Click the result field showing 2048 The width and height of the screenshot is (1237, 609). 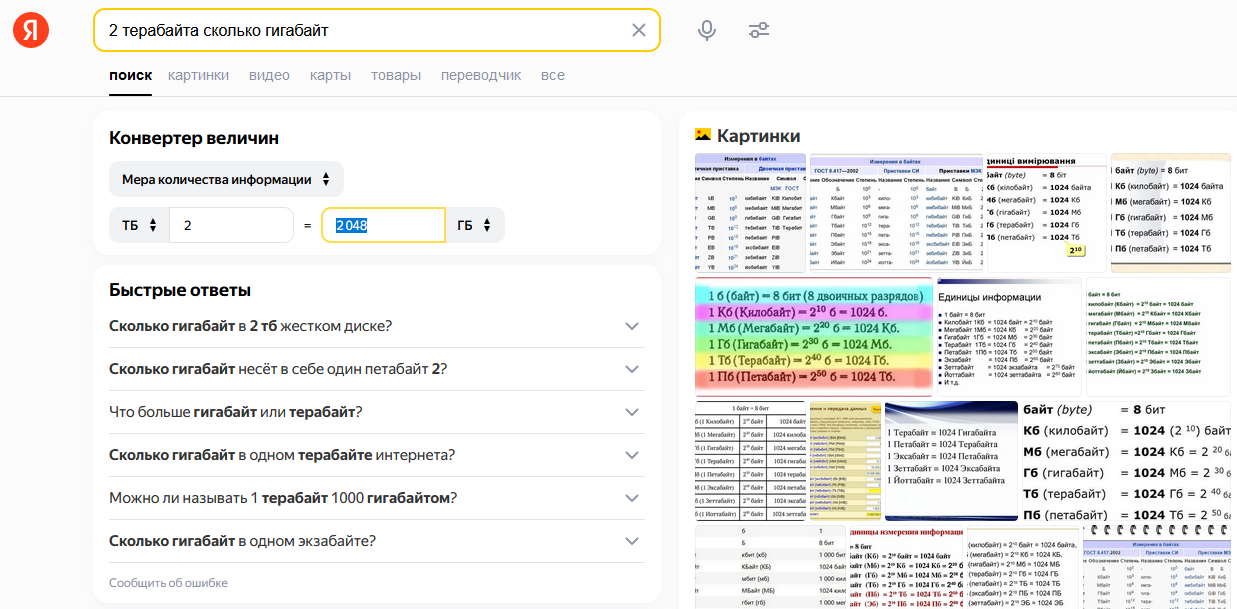(383, 226)
